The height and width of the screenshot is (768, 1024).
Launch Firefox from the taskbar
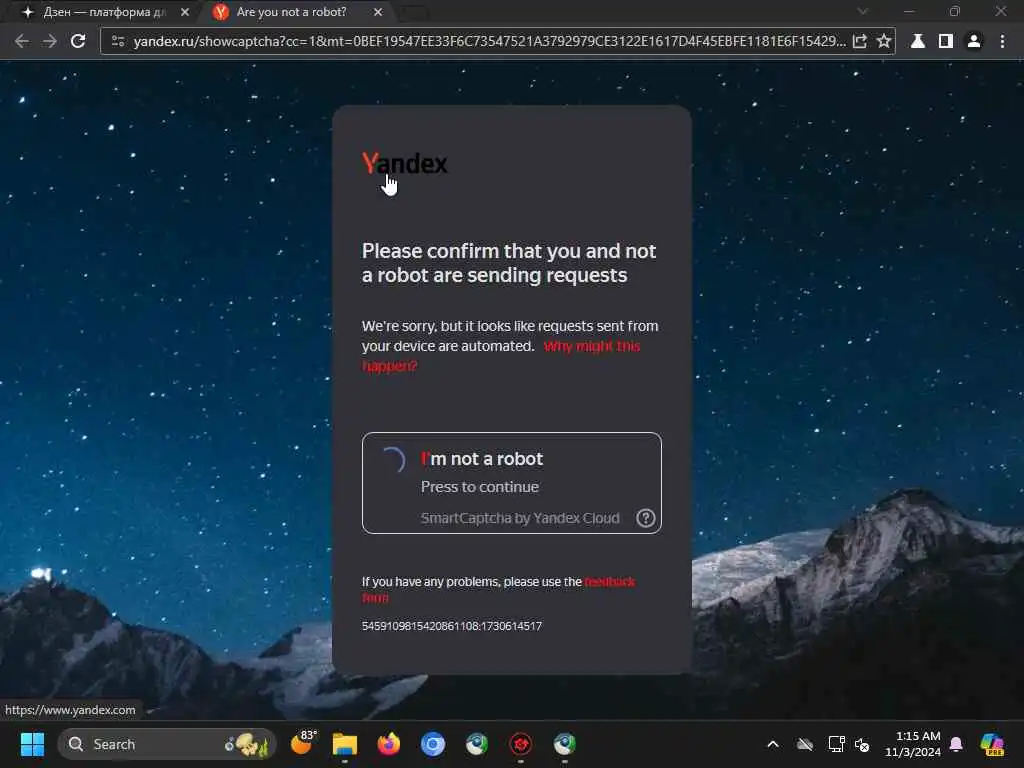click(389, 744)
